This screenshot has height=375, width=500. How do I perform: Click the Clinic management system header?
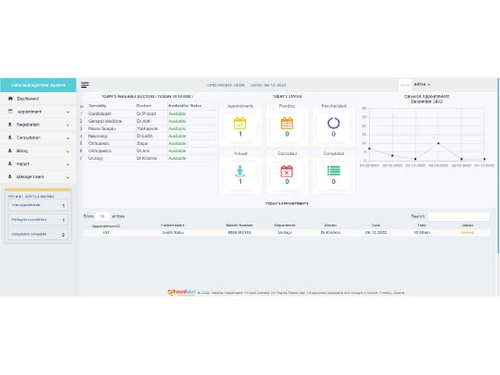tap(38, 85)
